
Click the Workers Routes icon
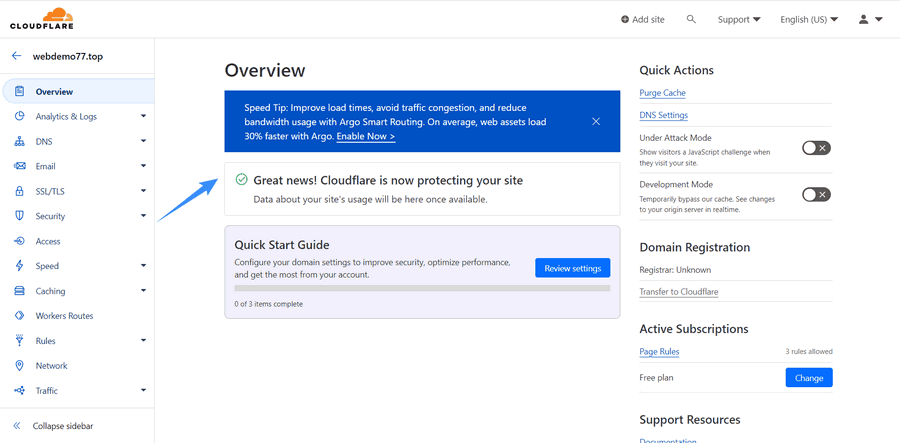pos(20,316)
